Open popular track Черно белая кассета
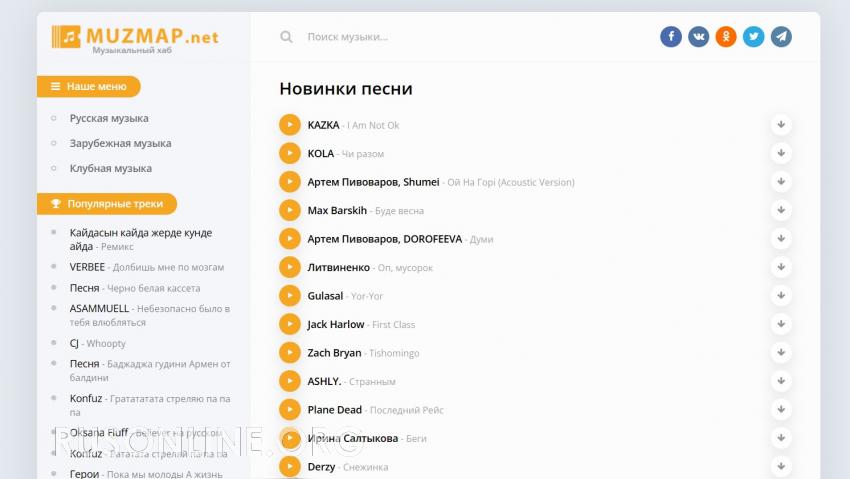This screenshot has height=479, width=850. (135, 288)
